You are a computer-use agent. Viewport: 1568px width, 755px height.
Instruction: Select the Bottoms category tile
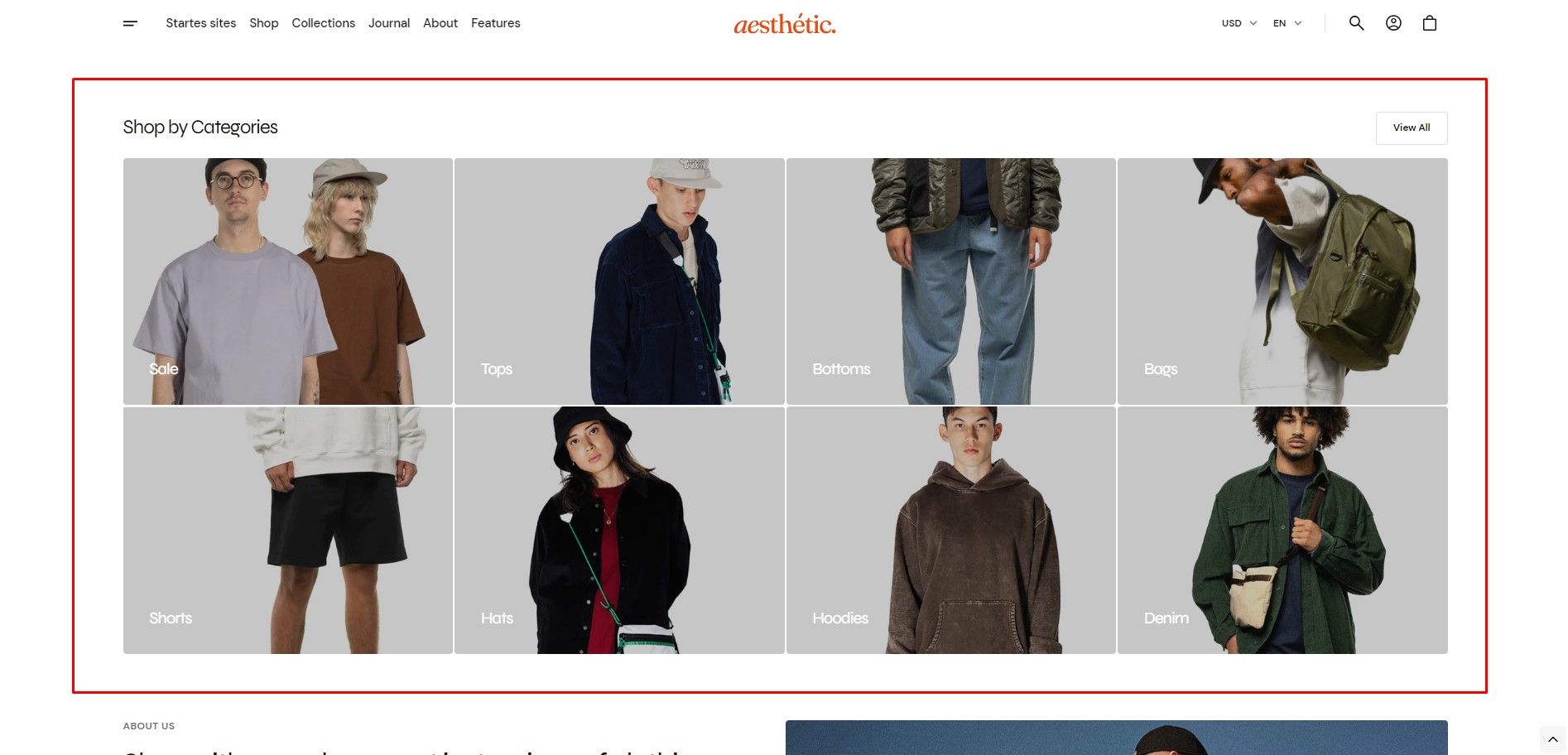tap(951, 281)
